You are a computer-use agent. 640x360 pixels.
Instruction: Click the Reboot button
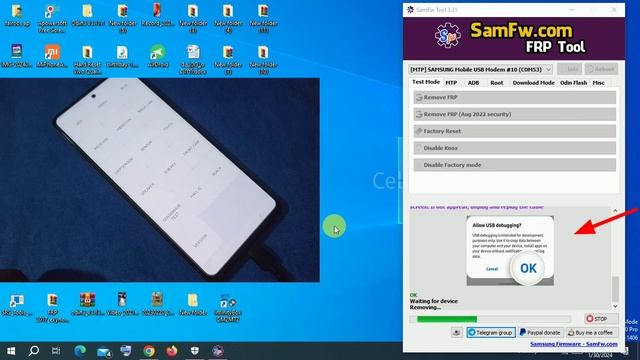point(601,69)
